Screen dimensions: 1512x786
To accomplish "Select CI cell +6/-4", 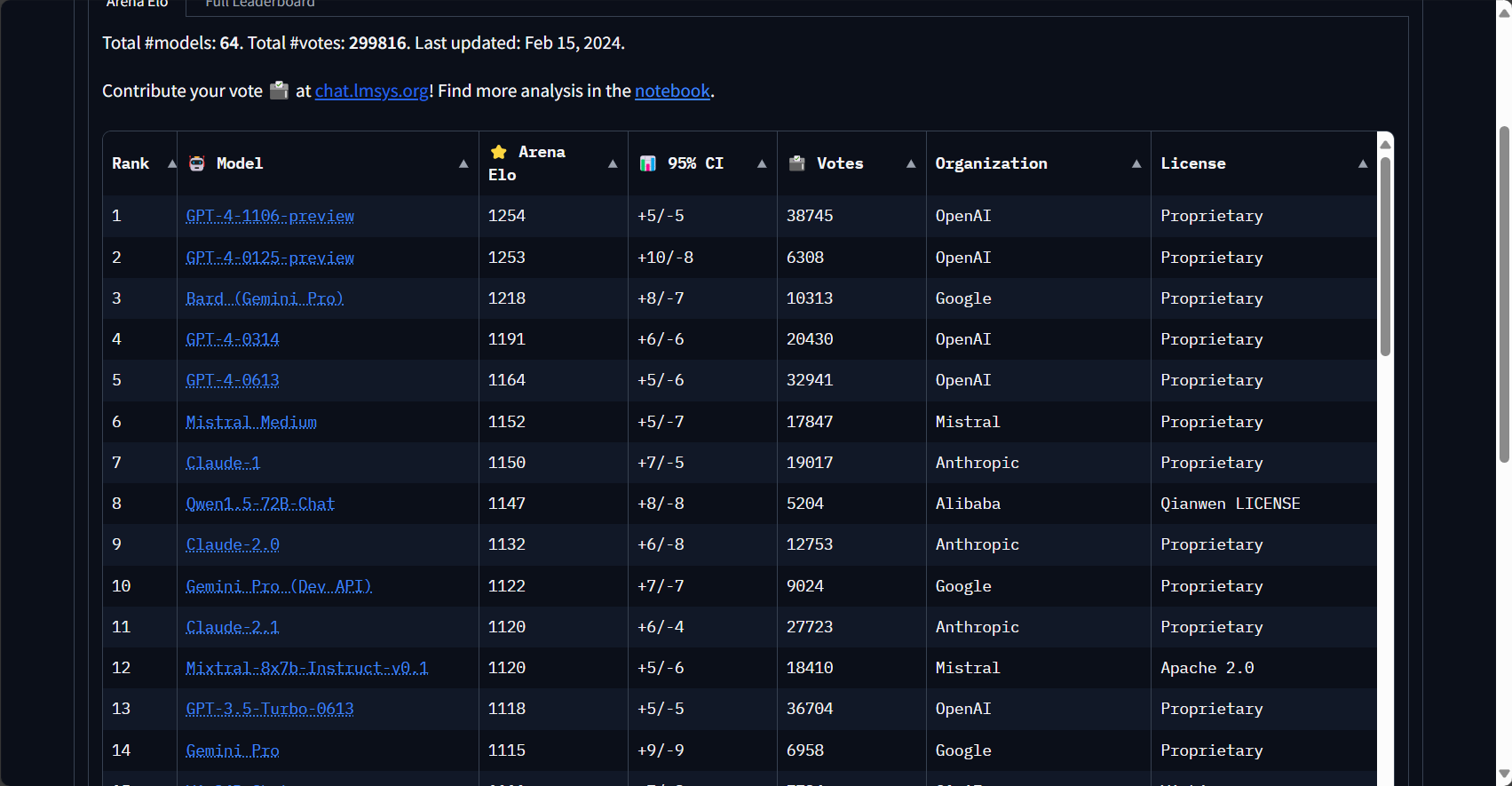I will [x=661, y=627].
